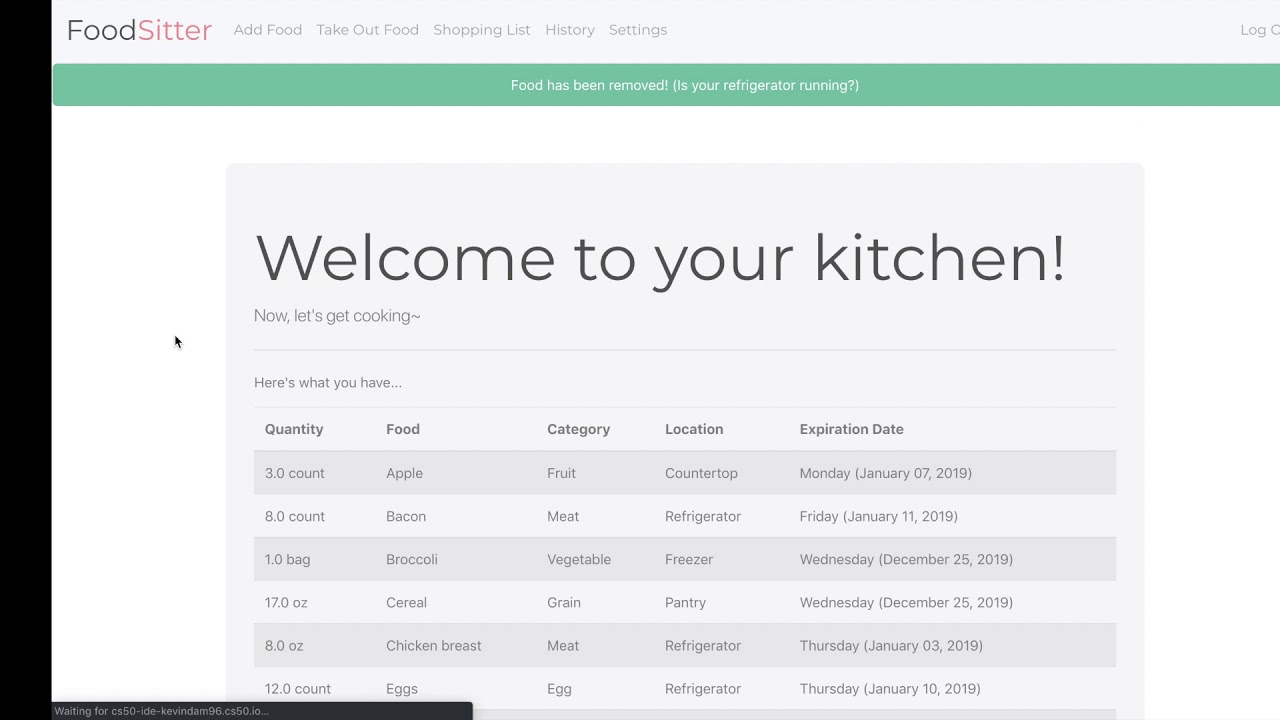
Task: View the History page
Action: pos(570,30)
